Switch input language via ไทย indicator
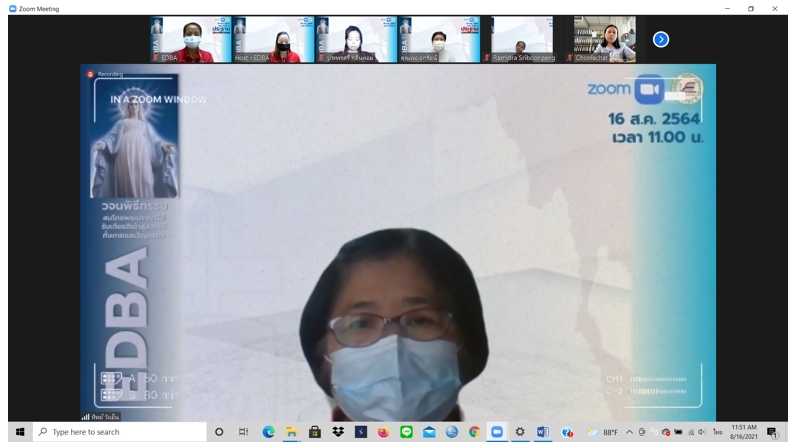 717,432
